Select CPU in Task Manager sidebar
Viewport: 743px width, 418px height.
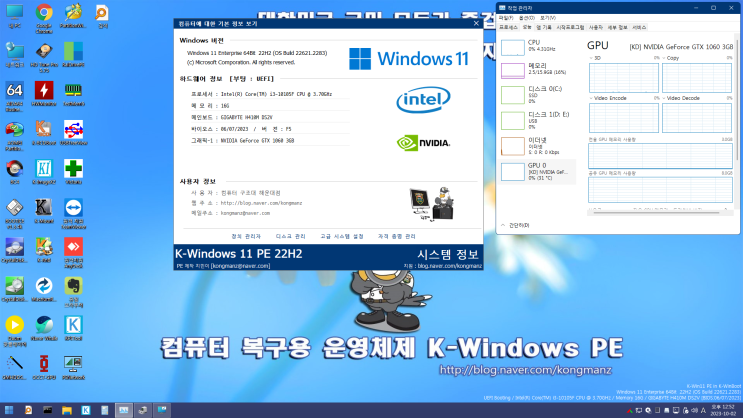coord(538,46)
